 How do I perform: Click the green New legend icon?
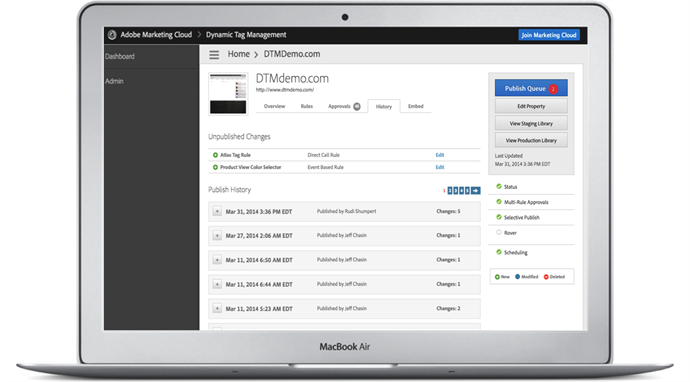click(497, 277)
